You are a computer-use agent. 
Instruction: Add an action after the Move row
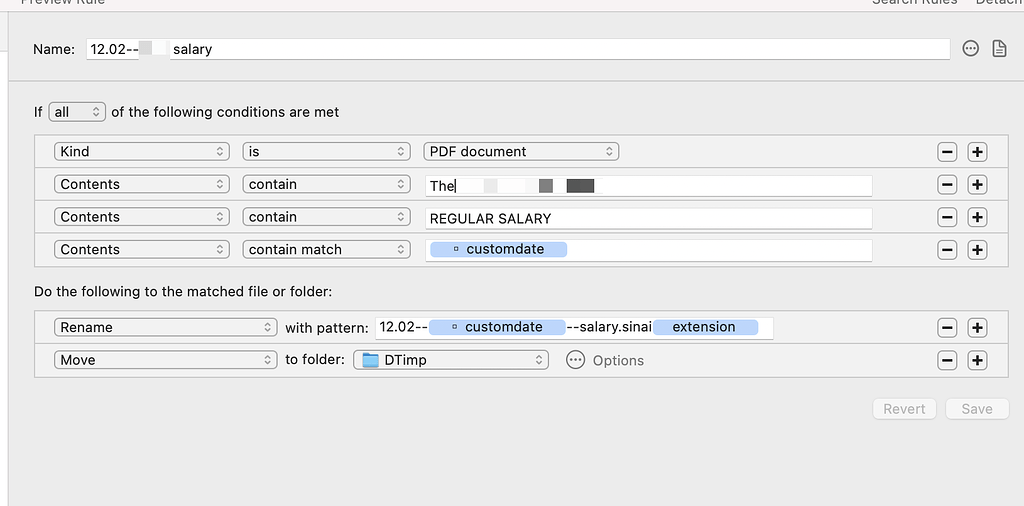[977, 361]
